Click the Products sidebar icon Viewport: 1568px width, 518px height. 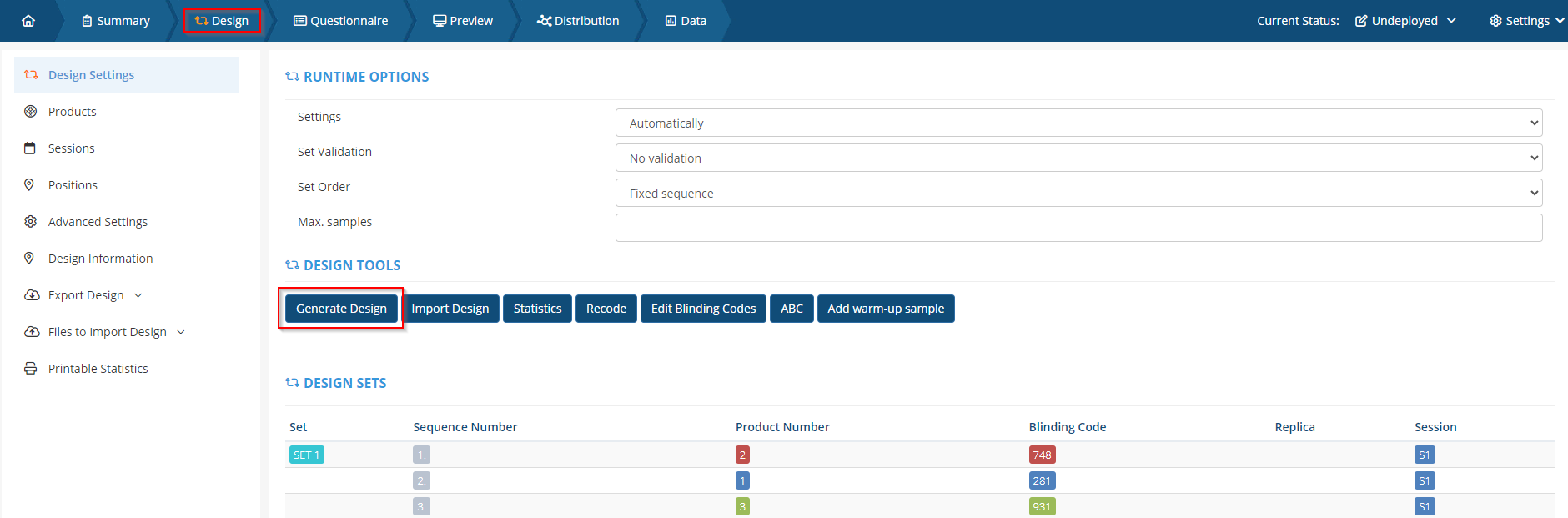(31, 112)
